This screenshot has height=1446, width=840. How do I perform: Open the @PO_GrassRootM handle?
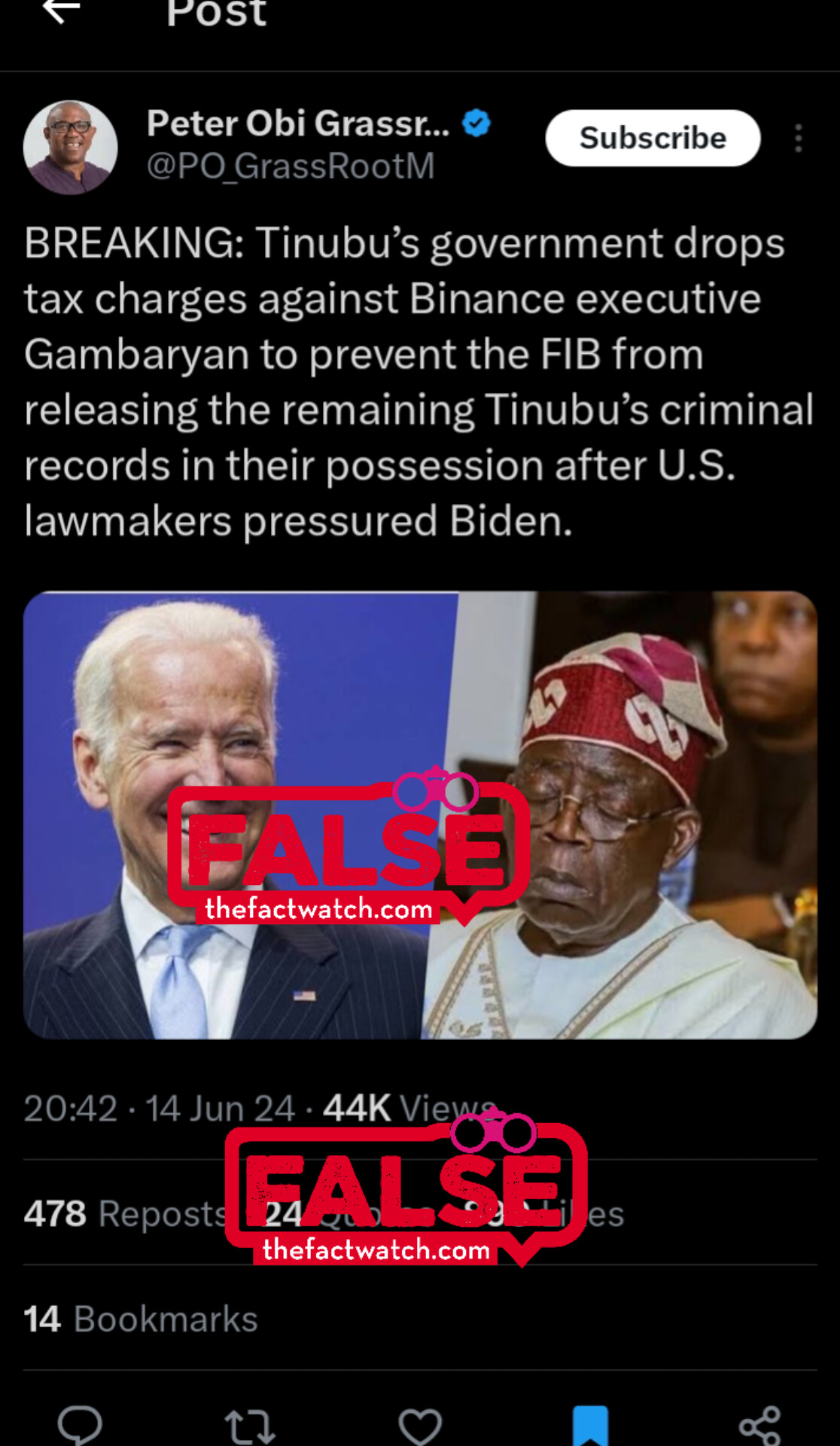pyautogui.click(x=291, y=166)
